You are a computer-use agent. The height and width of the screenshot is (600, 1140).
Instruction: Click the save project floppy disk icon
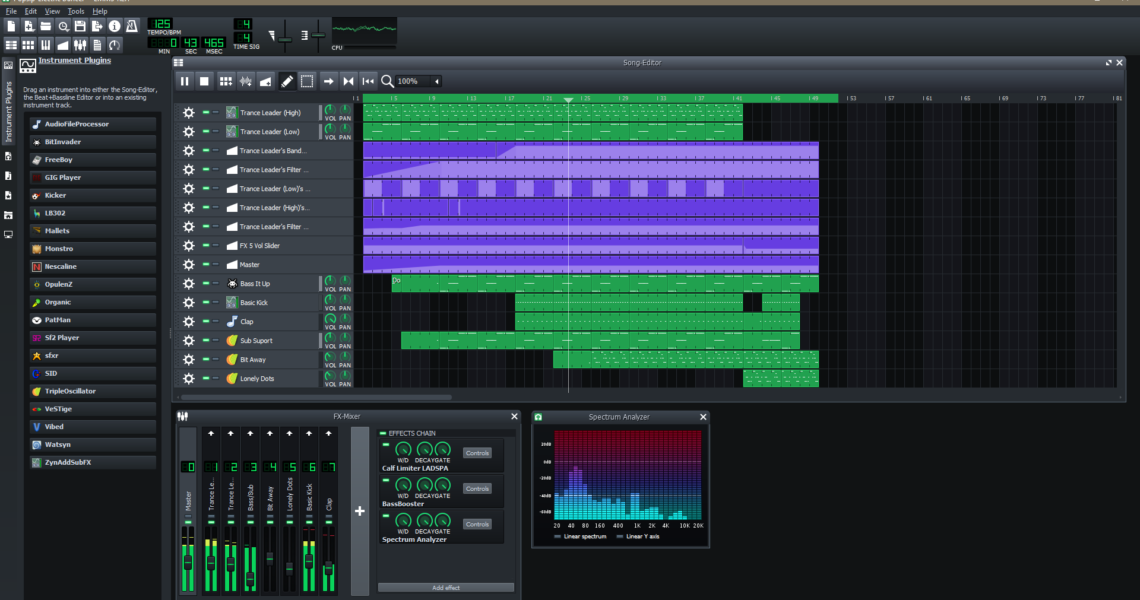(x=81, y=26)
